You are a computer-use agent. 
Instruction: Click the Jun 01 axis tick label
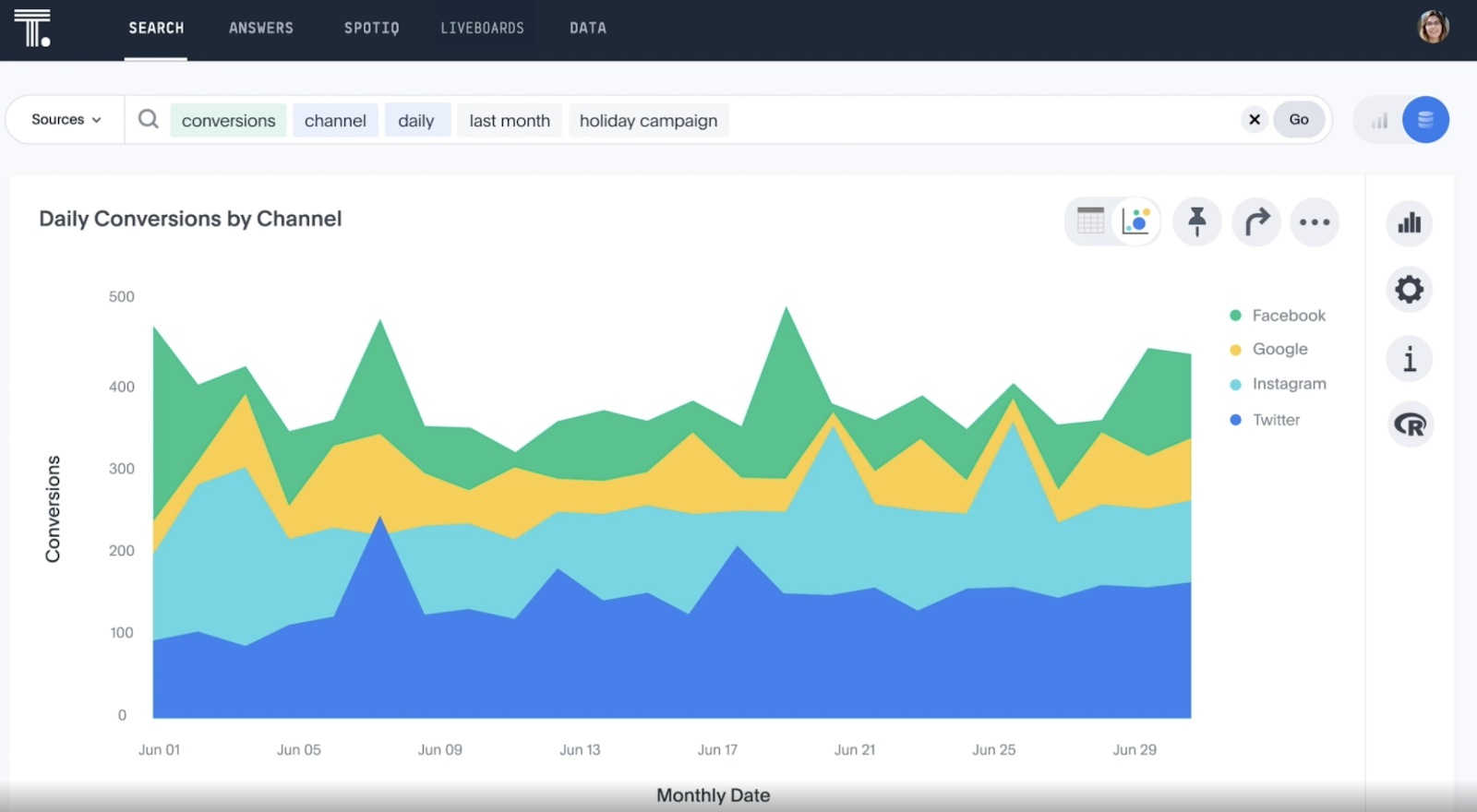tap(159, 750)
